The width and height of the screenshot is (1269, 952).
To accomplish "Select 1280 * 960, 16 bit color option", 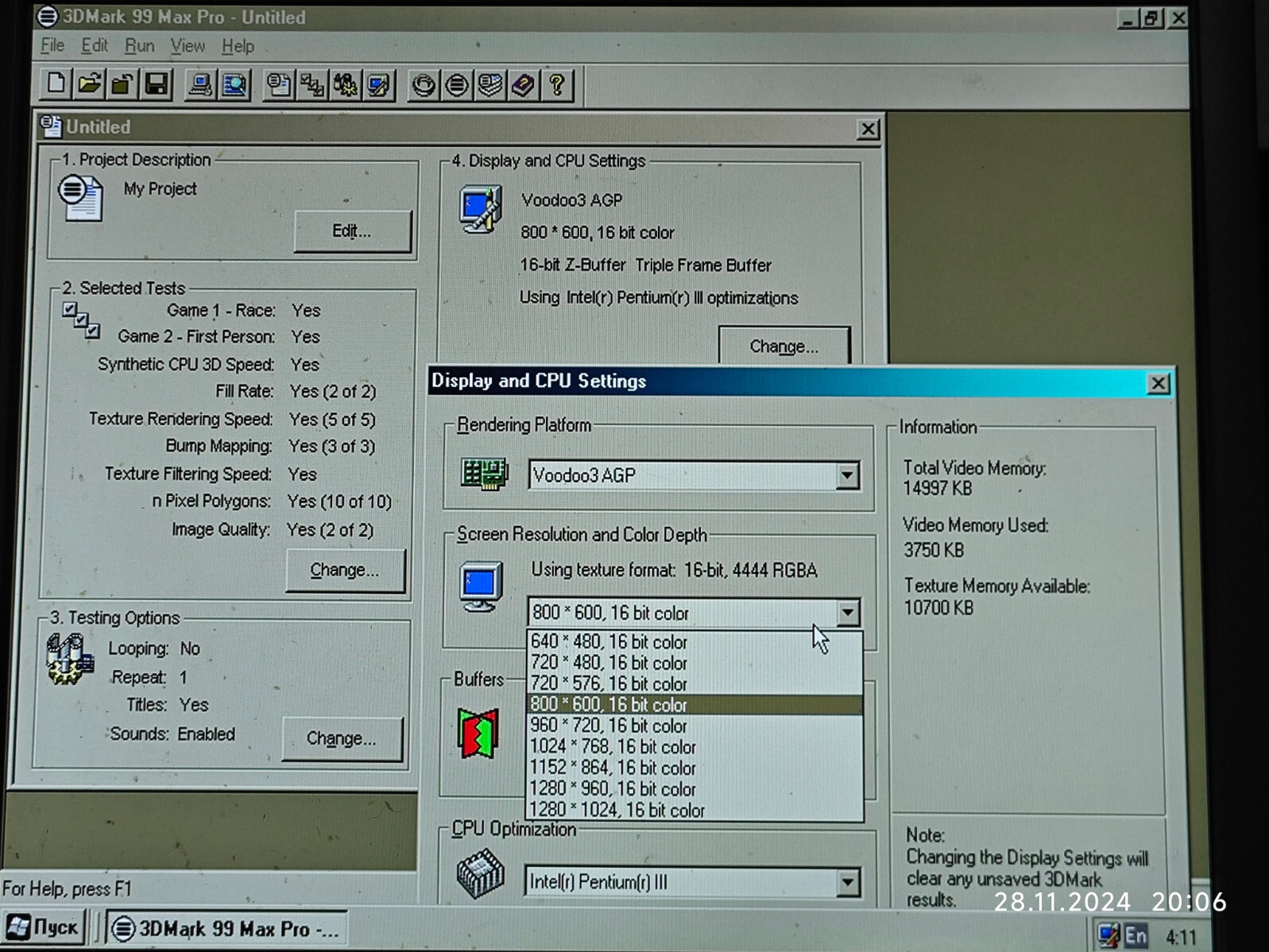I will pos(694,789).
